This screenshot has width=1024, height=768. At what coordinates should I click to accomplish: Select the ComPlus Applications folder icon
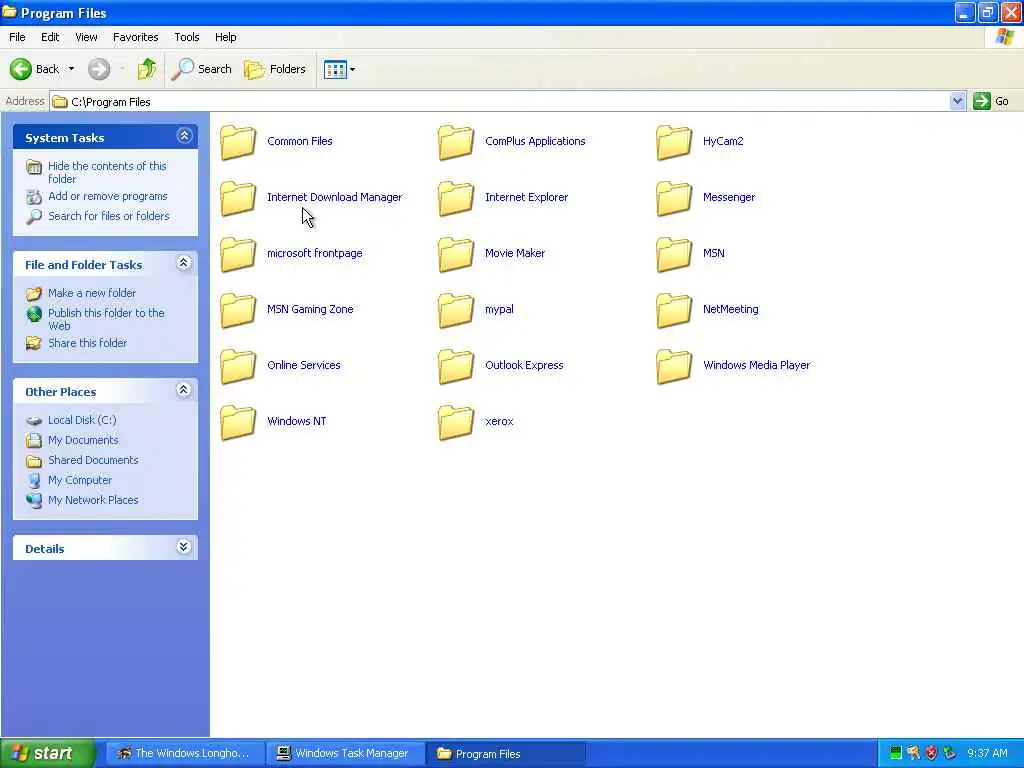click(x=456, y=142)
